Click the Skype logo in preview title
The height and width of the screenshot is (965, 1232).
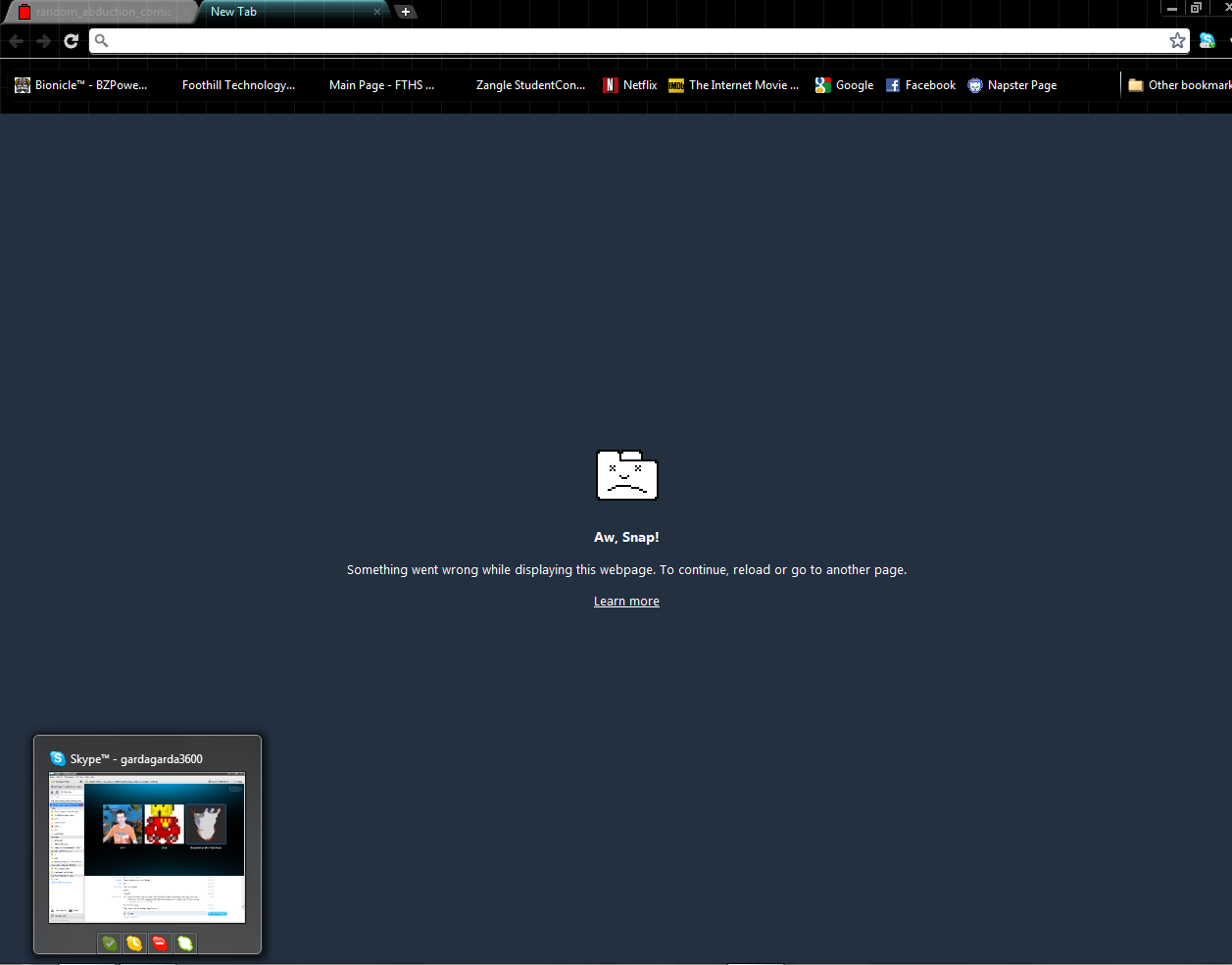pos(58,758)
